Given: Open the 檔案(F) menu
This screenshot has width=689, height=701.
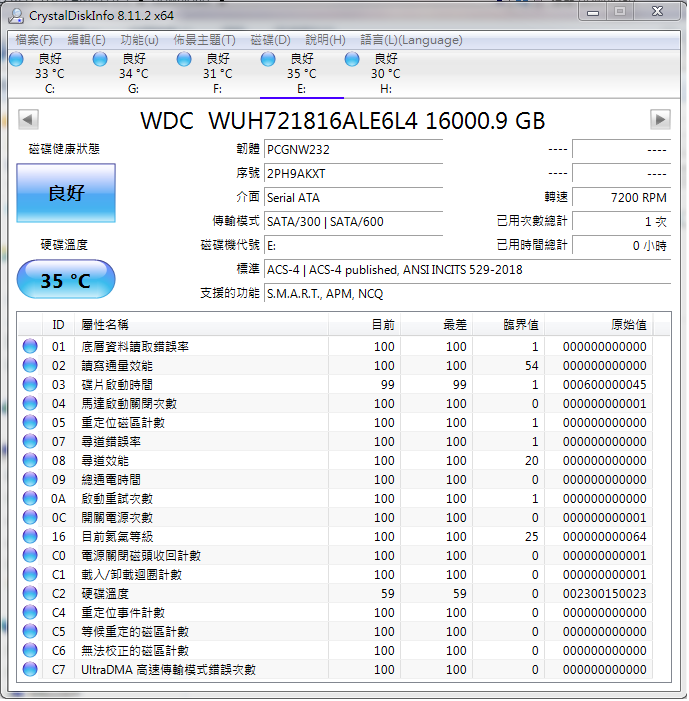Looking at the screenshot, I should pyautogui.click(x=34, y=40).
